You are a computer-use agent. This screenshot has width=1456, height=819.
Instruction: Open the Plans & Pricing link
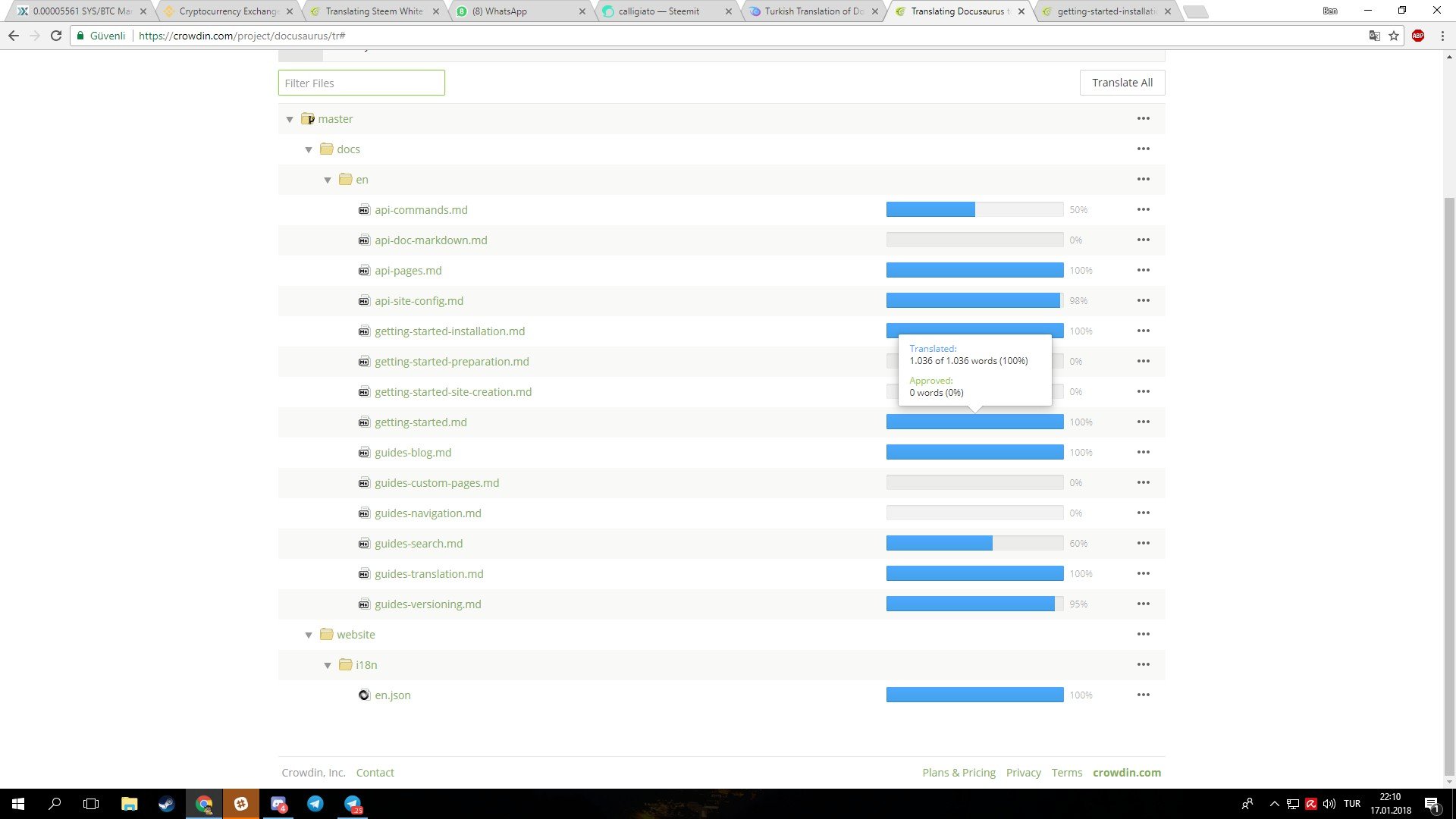pyautogui.click(x=959, y=773)
